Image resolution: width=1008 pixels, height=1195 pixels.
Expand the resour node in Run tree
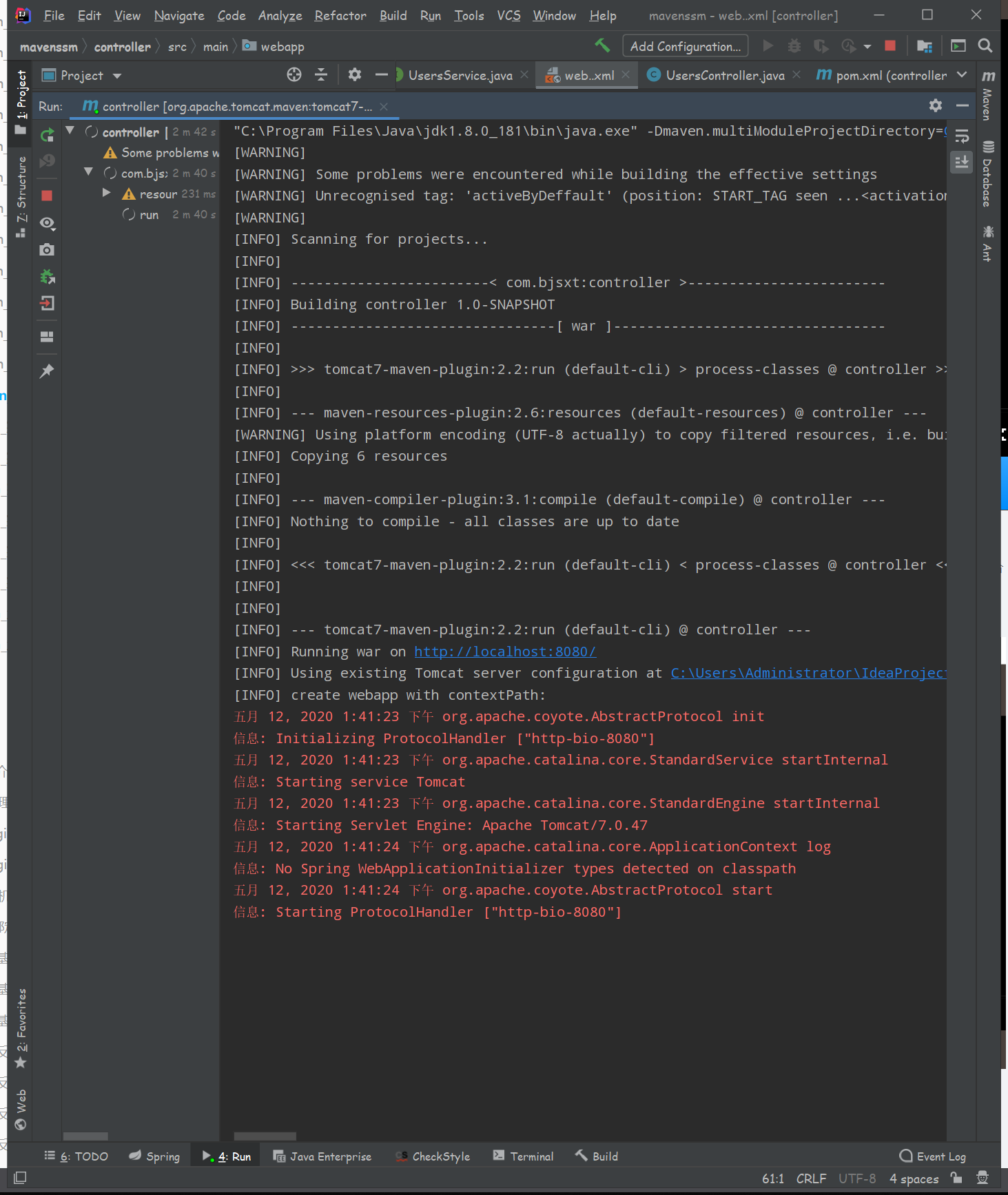pos(106,193)
